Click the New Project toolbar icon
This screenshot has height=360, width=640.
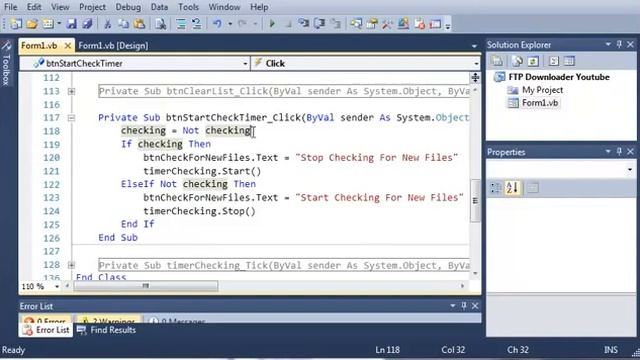16,24
